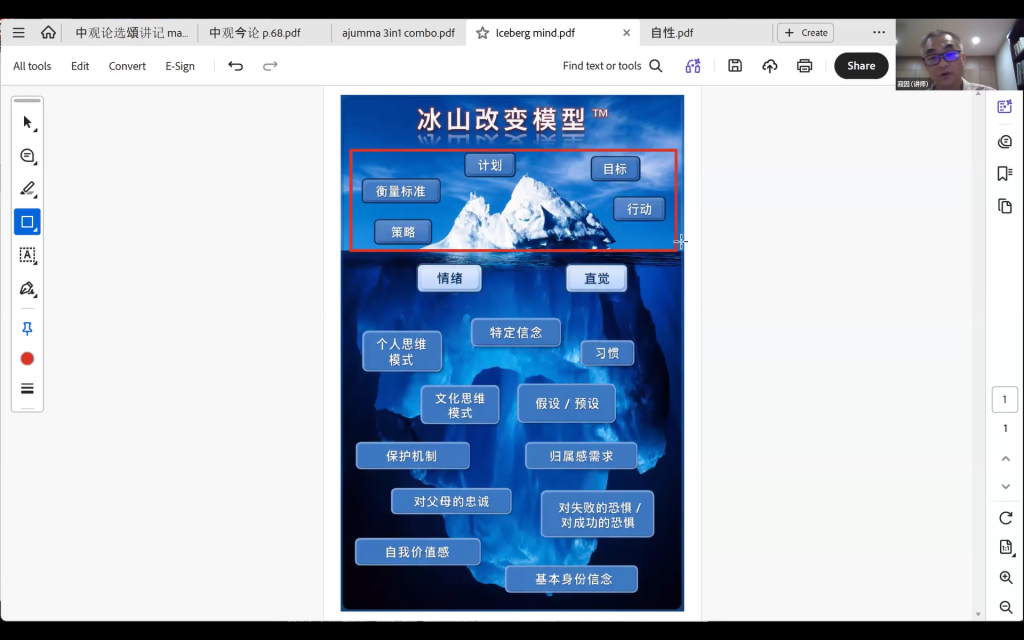Save the document using the disk icon
Image resolution: width=1024 pixels, height=640 pixels.
pyautogui.click(x=735, y=65)
